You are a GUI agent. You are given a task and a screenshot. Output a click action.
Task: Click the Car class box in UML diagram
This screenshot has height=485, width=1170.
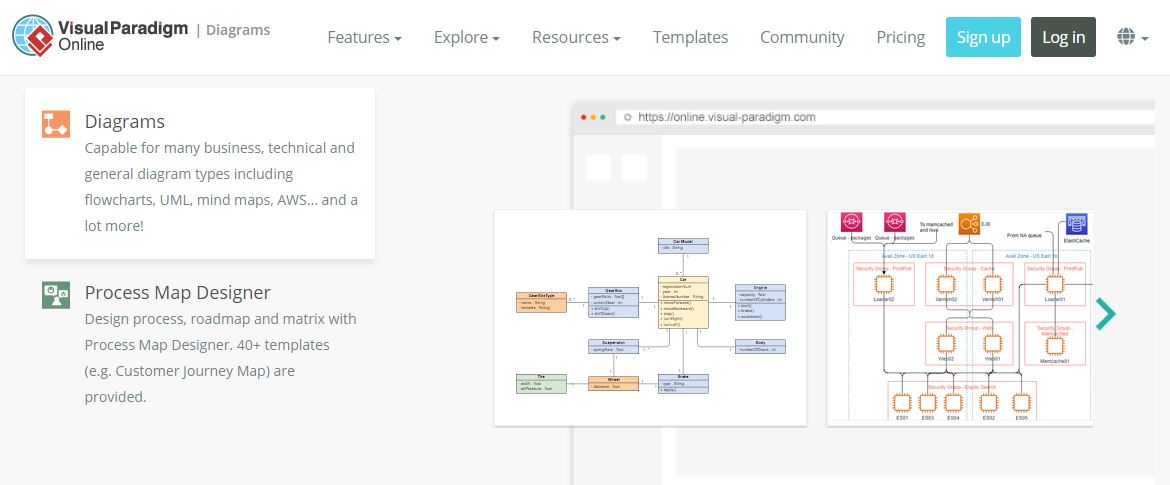683,302
